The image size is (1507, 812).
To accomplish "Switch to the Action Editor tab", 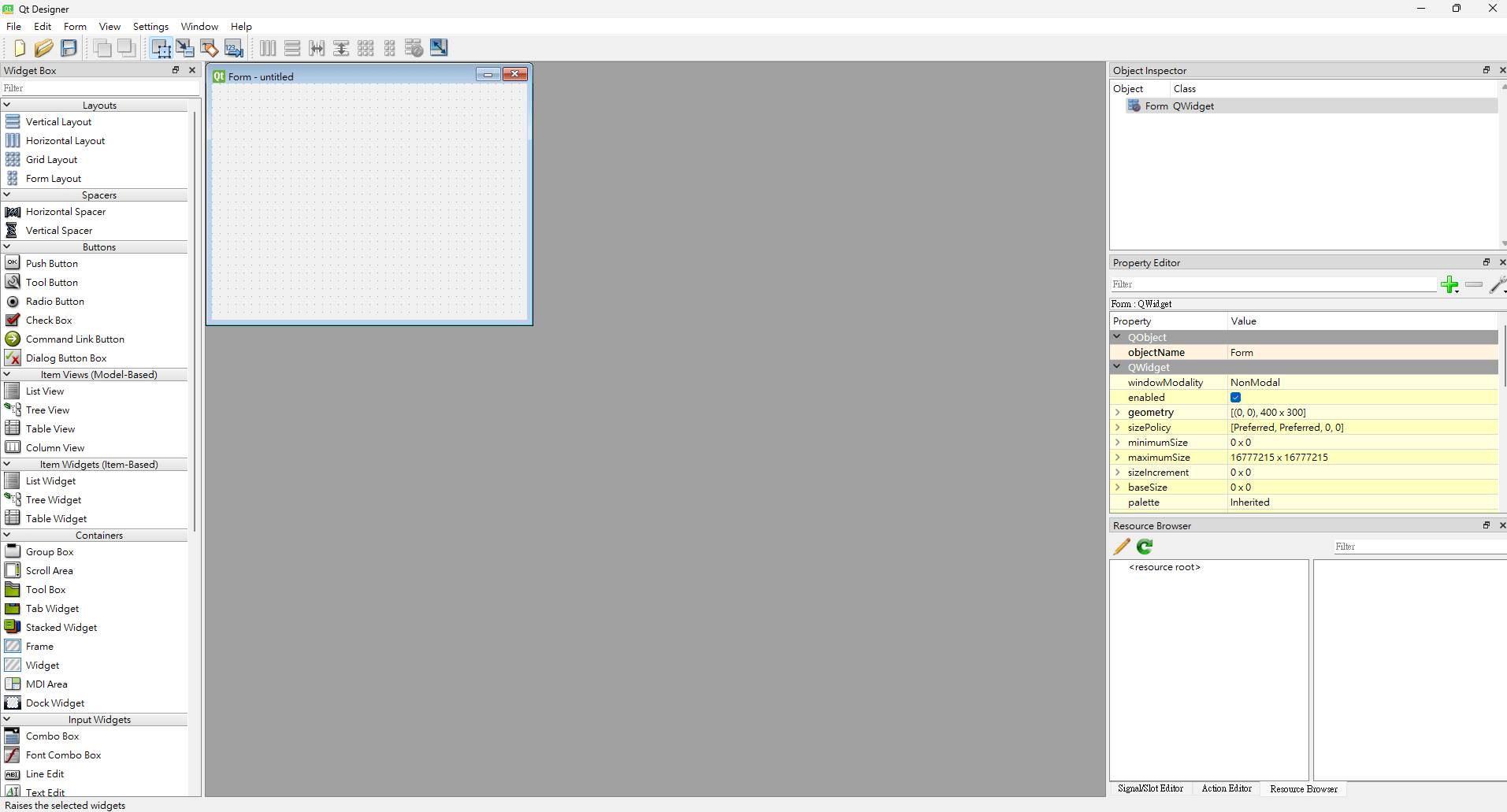I will (1227, 788).
